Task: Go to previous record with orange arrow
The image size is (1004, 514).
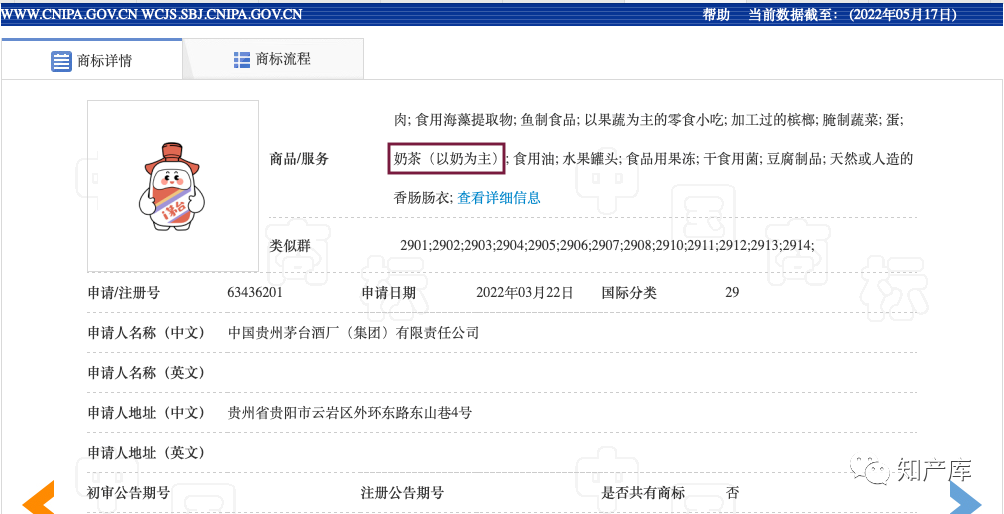Action: click(38, 499)
